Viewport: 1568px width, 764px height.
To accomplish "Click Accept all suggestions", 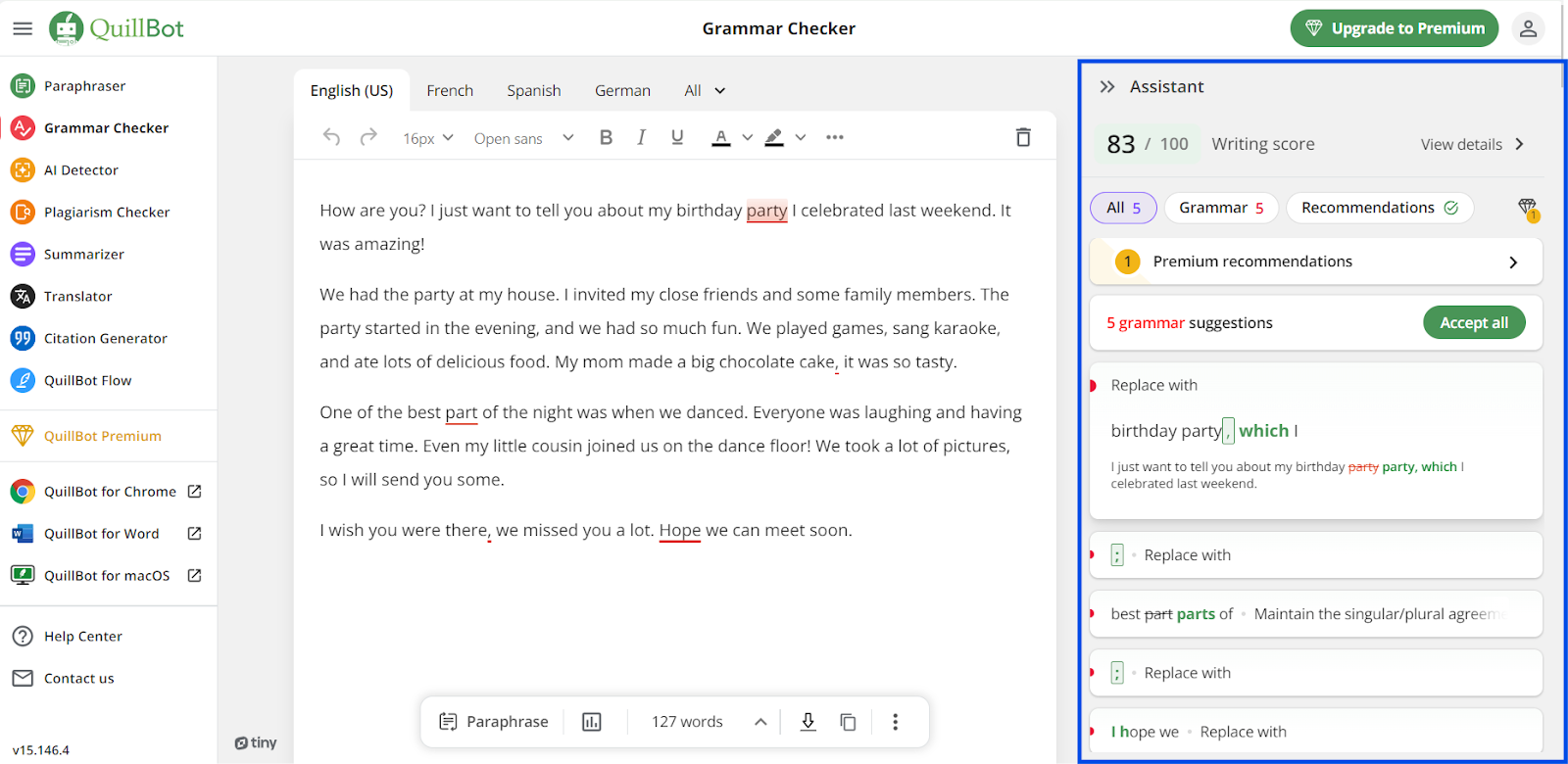I will click(x=1474, y=323).
